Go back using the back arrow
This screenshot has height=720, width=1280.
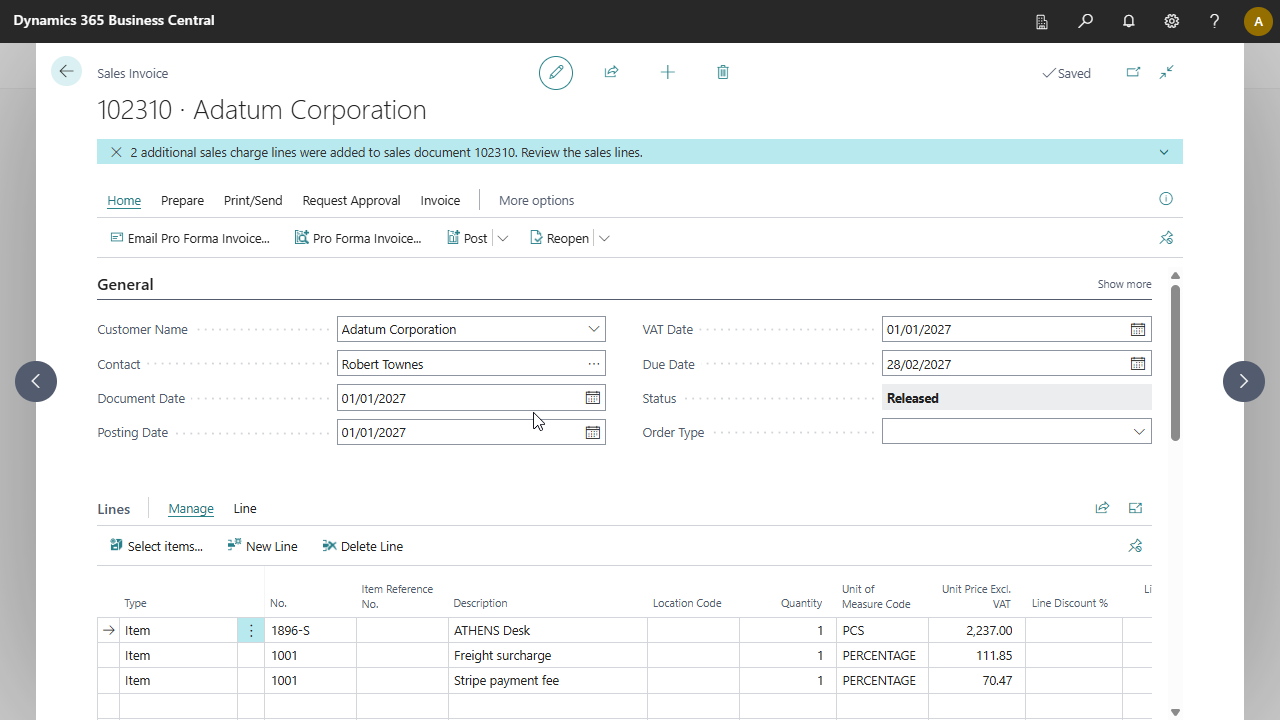(x=66, y=71)
